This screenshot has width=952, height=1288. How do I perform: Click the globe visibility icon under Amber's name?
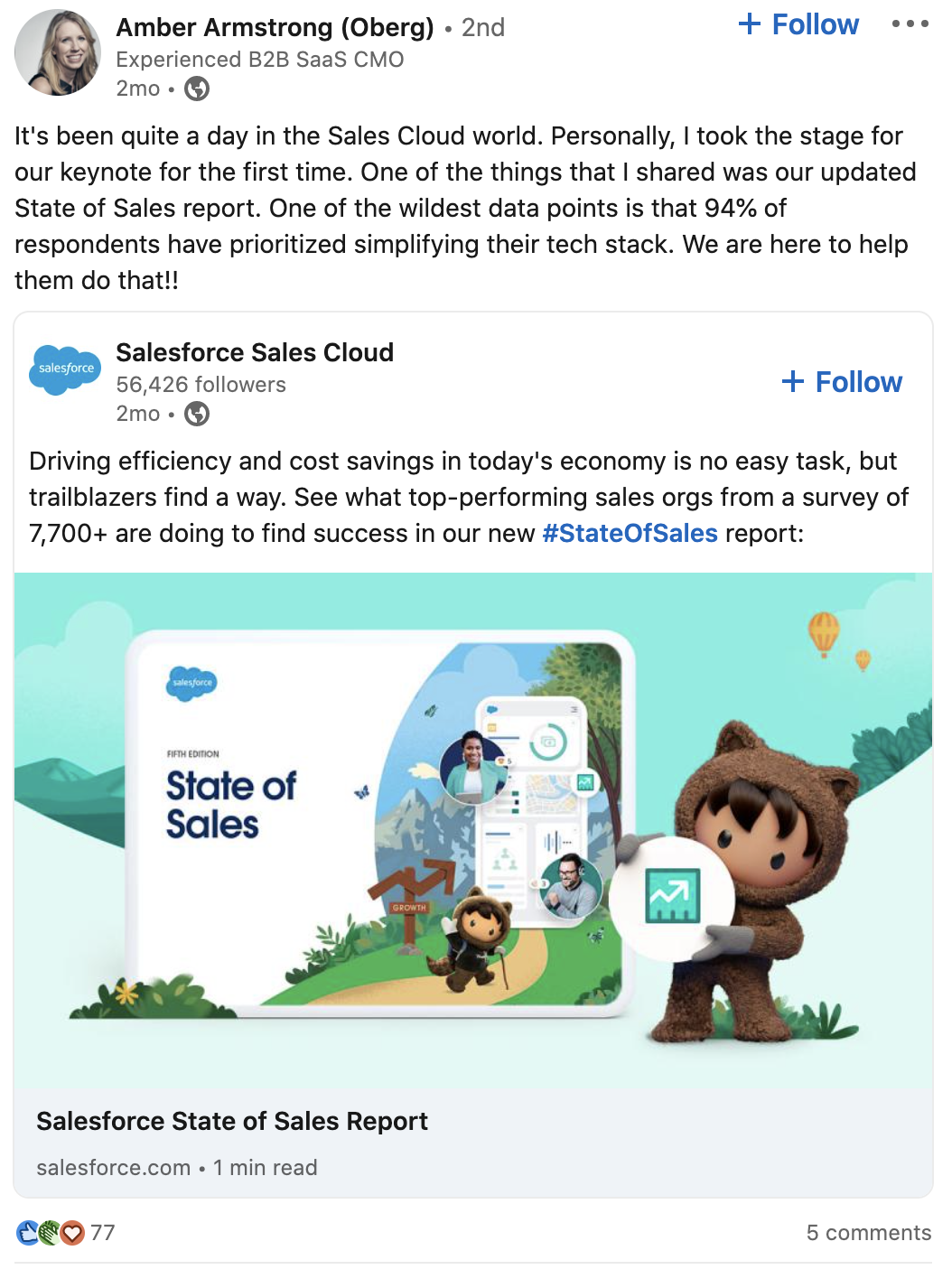pyautogui.click(x=197, y=89)
